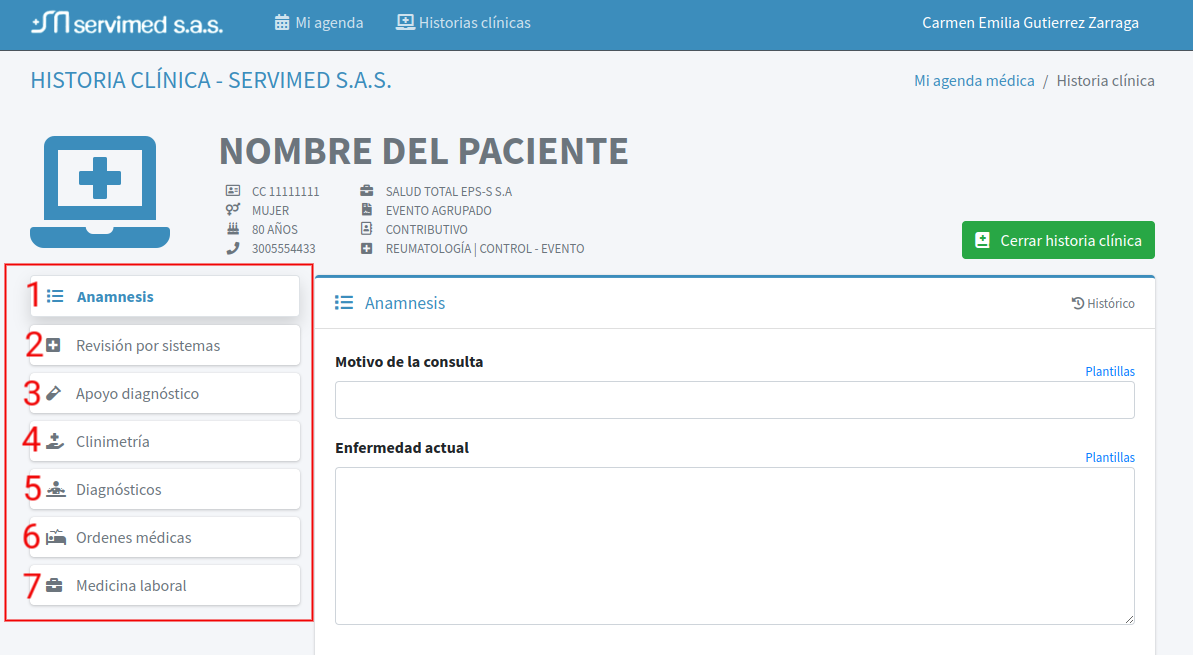The width and height of the screenshot is (1193, 655).
Task: Click the bed icon next to Ordenes médicas
Action: [x=55, y=537]
